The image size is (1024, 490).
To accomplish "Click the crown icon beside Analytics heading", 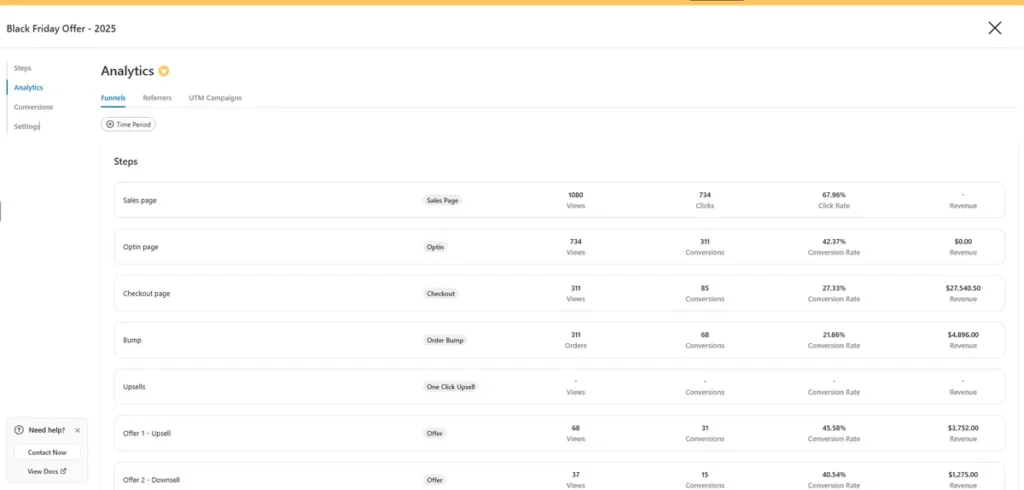I will click(x=164, y=71).
